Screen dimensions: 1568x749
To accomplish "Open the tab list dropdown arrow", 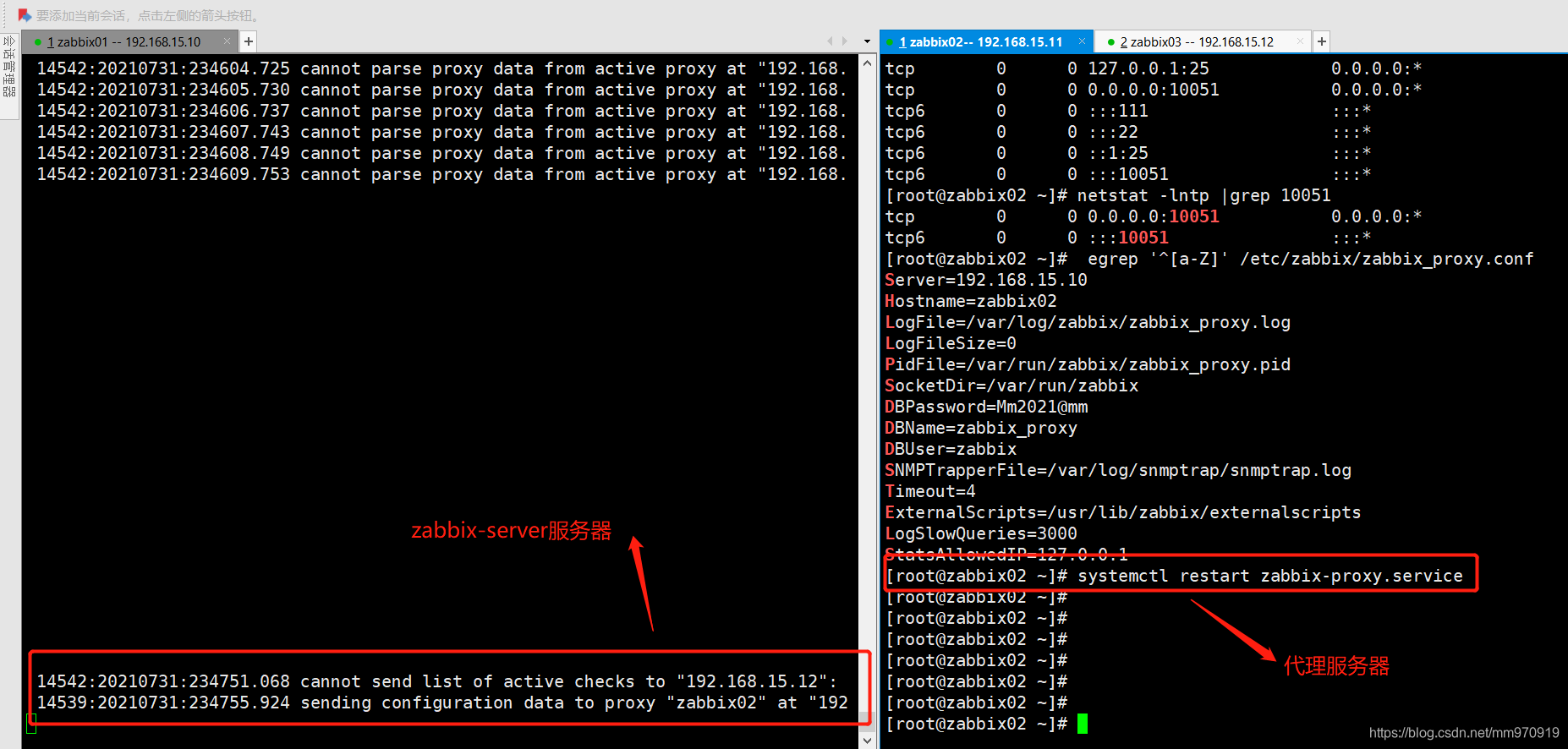I will [x=867, y=41].
